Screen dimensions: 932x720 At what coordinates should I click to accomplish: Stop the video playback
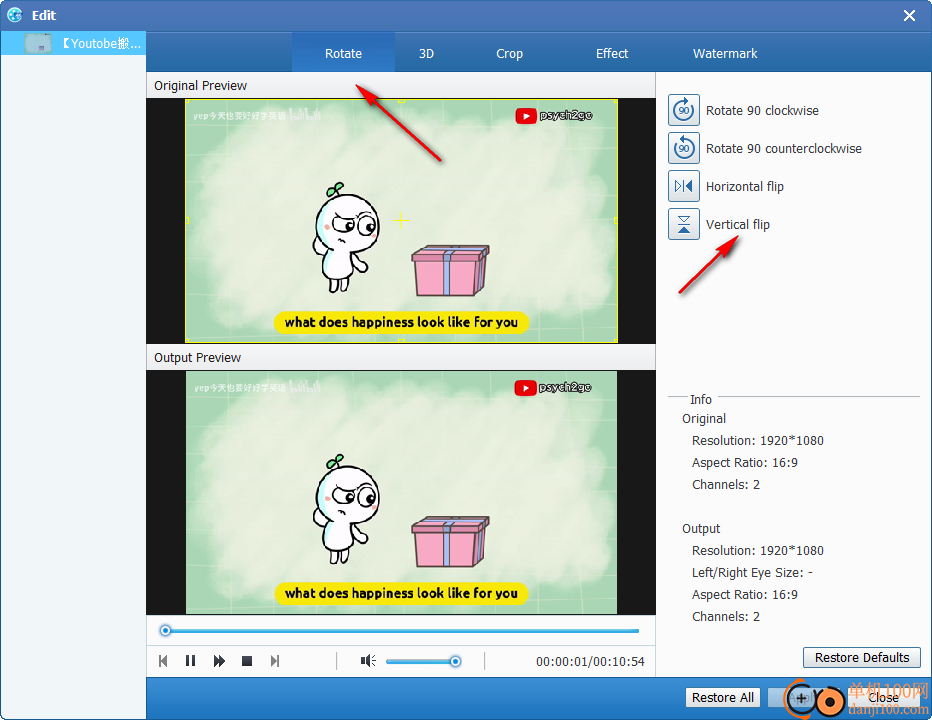coord(247,661)
